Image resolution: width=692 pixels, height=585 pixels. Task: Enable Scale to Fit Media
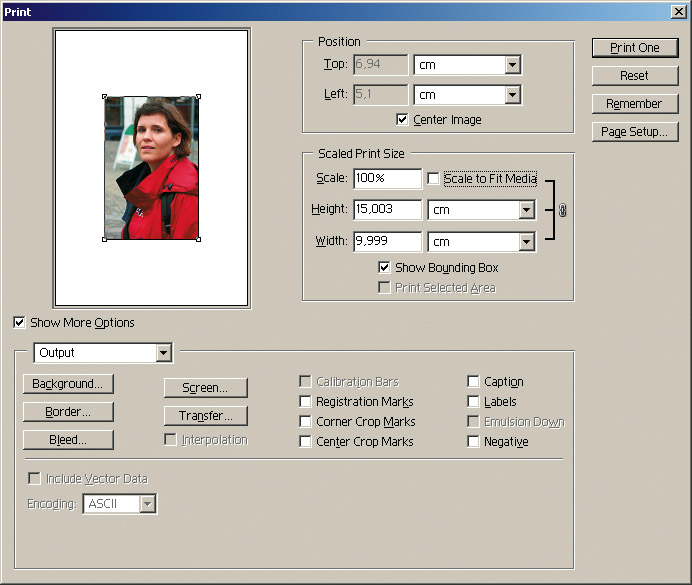tap(433, 178)
